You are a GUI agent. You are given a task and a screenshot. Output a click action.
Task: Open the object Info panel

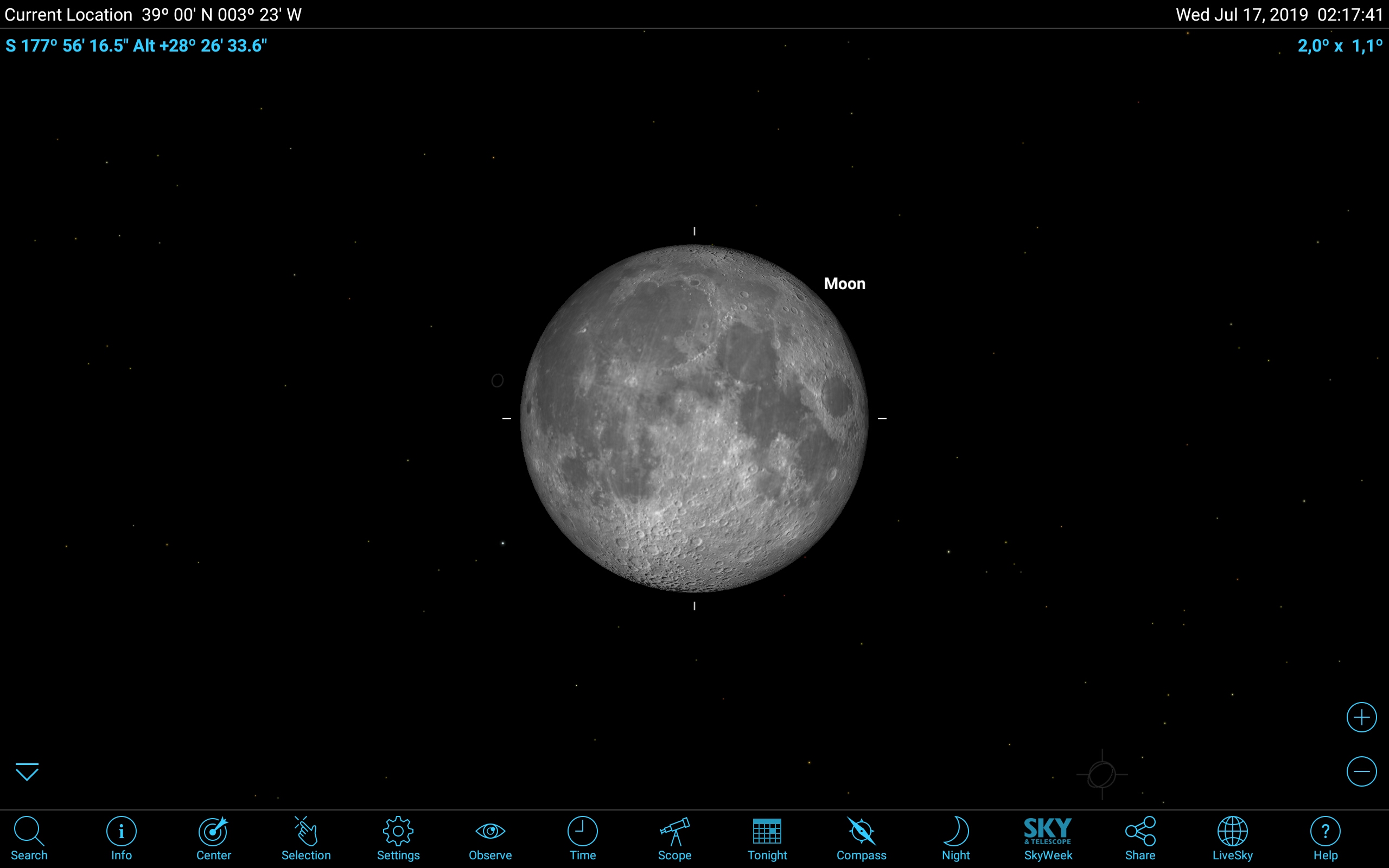pos(121,838)
